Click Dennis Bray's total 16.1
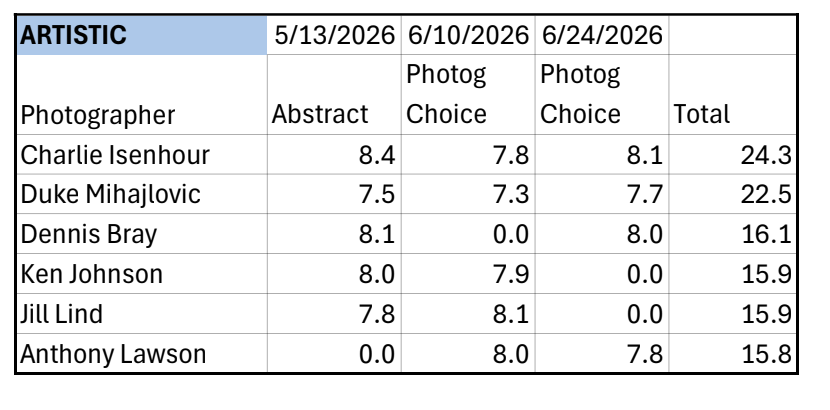 tap(733, 234)
